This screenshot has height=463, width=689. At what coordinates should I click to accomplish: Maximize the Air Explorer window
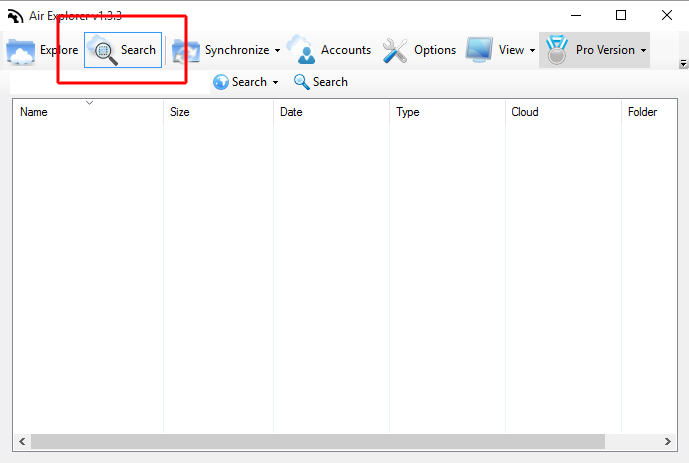coord(621,15)
